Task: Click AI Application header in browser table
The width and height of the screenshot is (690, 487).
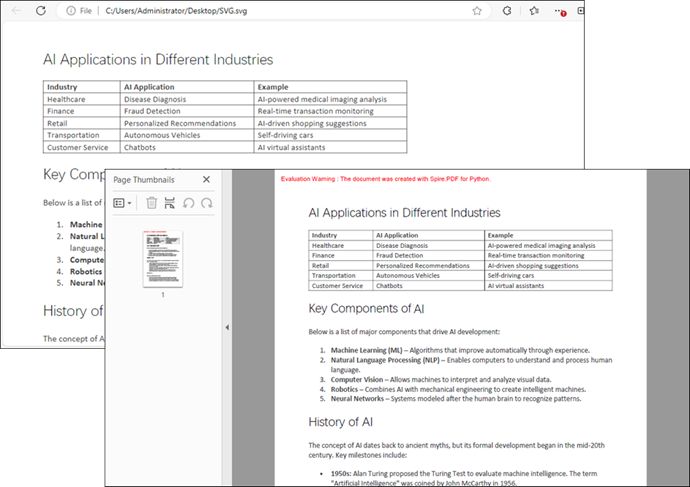Action: tap(187, 87)
